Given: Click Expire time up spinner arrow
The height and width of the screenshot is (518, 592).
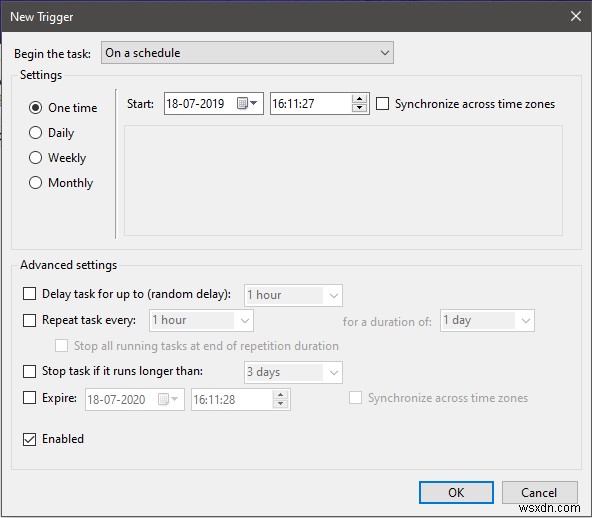Looking at the screenshot, I should coord(280,395).
